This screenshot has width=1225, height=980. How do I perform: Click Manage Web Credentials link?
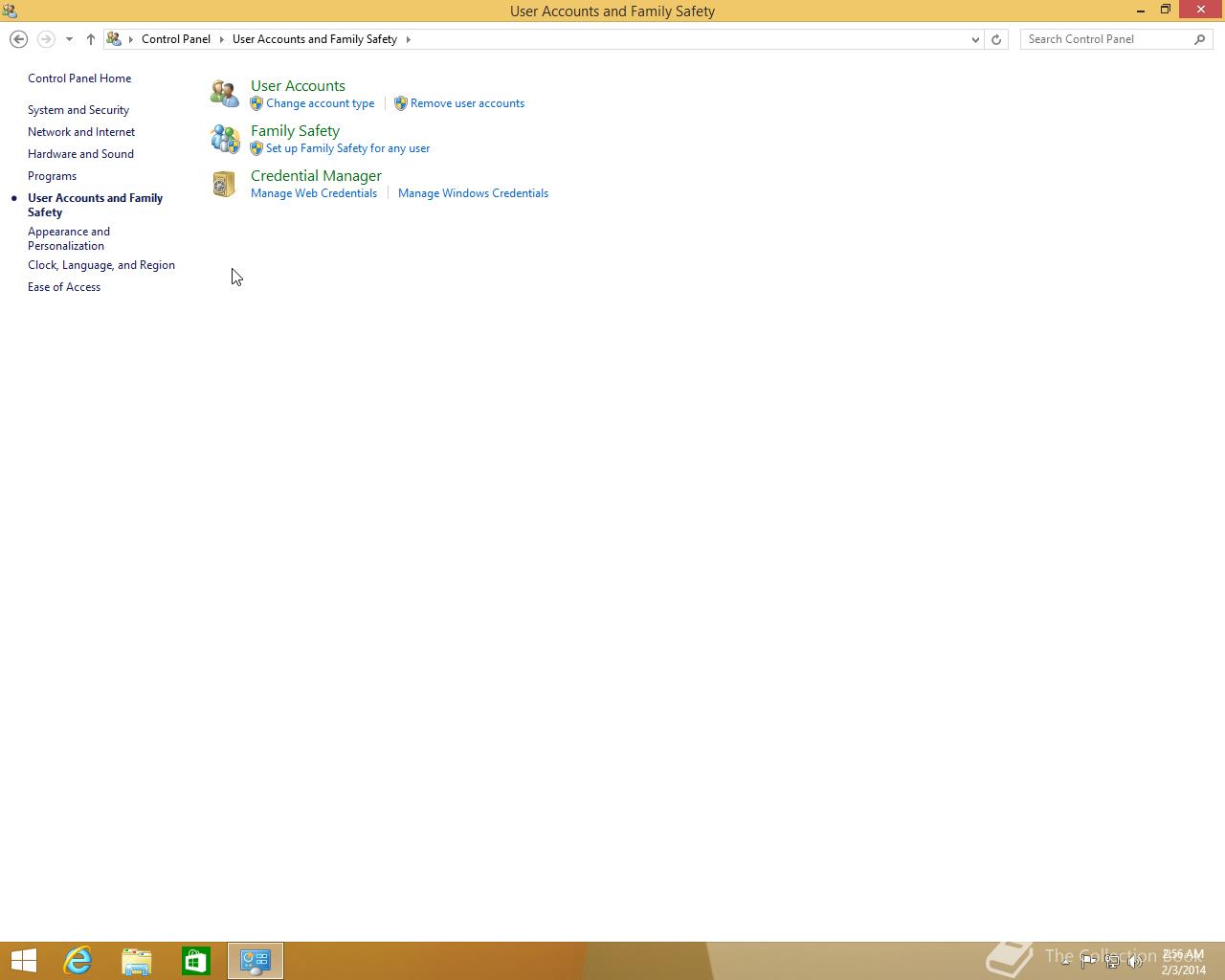pyautogui.click(x=314, y=193)
